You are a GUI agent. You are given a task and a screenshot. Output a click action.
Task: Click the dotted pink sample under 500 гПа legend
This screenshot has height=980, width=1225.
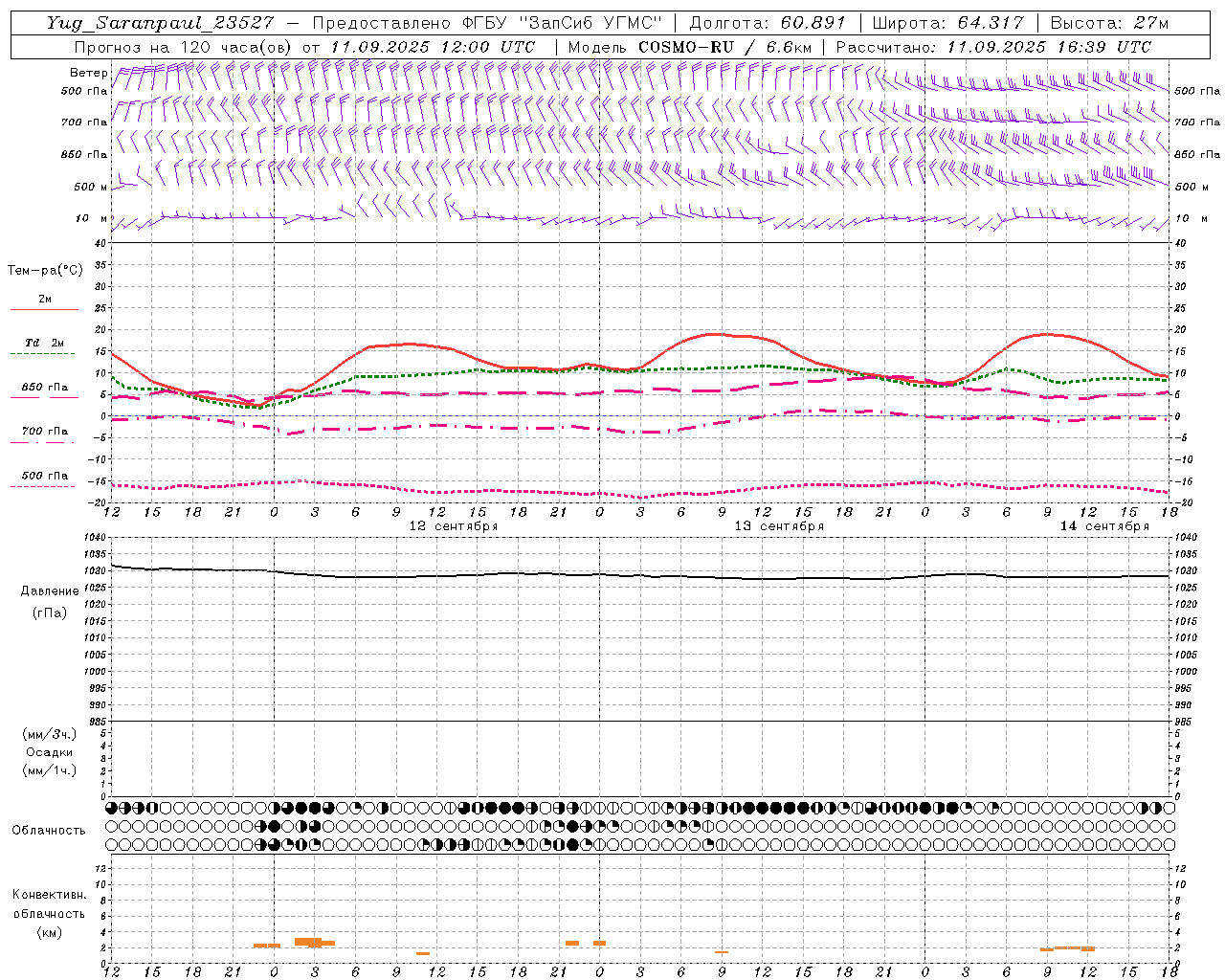[x=42, y=486]
